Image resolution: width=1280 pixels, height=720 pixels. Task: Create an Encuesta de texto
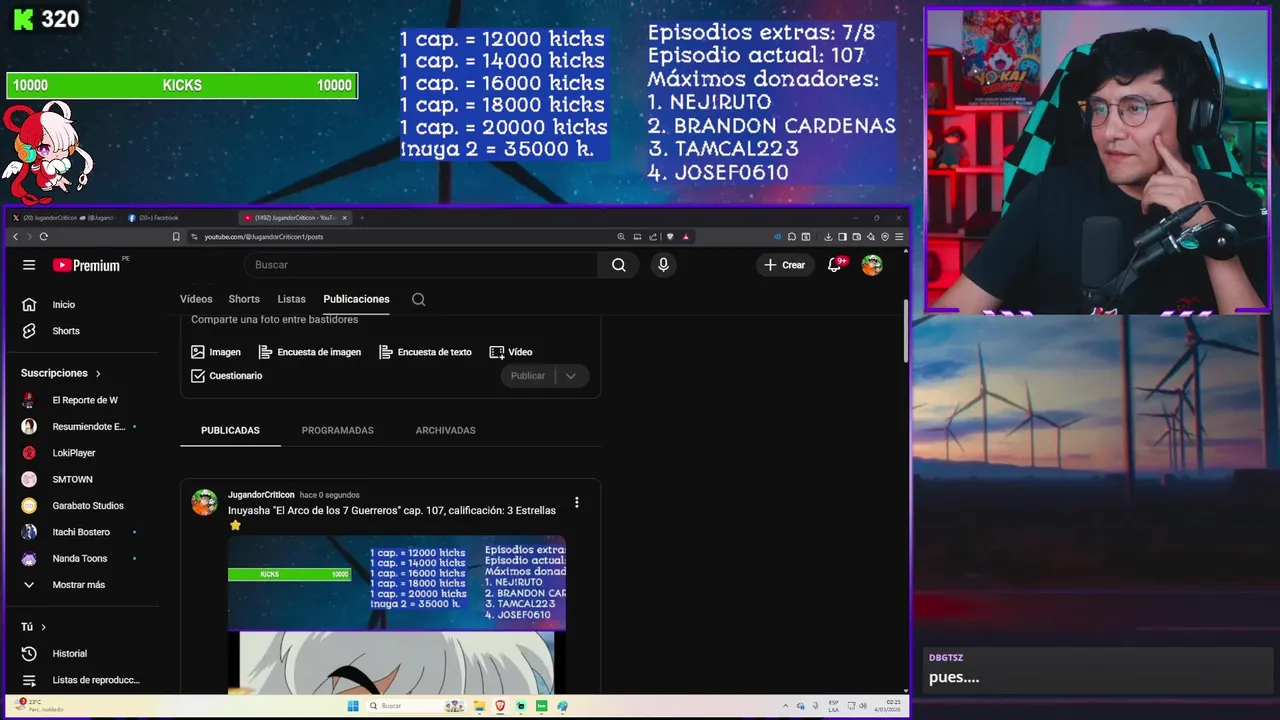[x=426, y=352]
